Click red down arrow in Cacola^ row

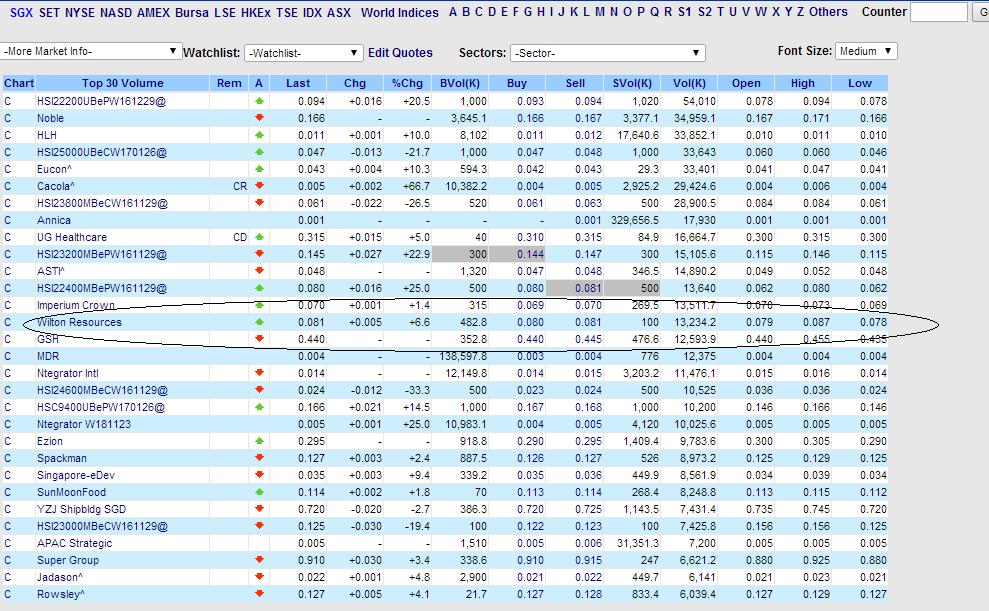[259, 186]
